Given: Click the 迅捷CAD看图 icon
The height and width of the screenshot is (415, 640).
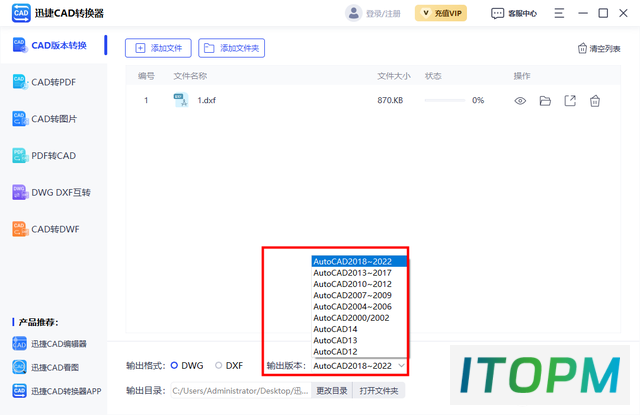Looking at the screenshot, I should (x=20, y=367).
